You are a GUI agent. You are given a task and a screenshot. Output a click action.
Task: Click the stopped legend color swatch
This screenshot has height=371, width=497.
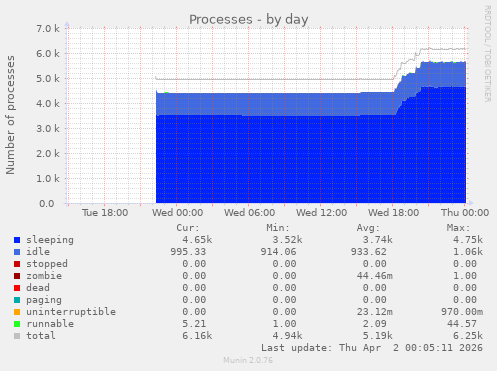coord(17,264)
